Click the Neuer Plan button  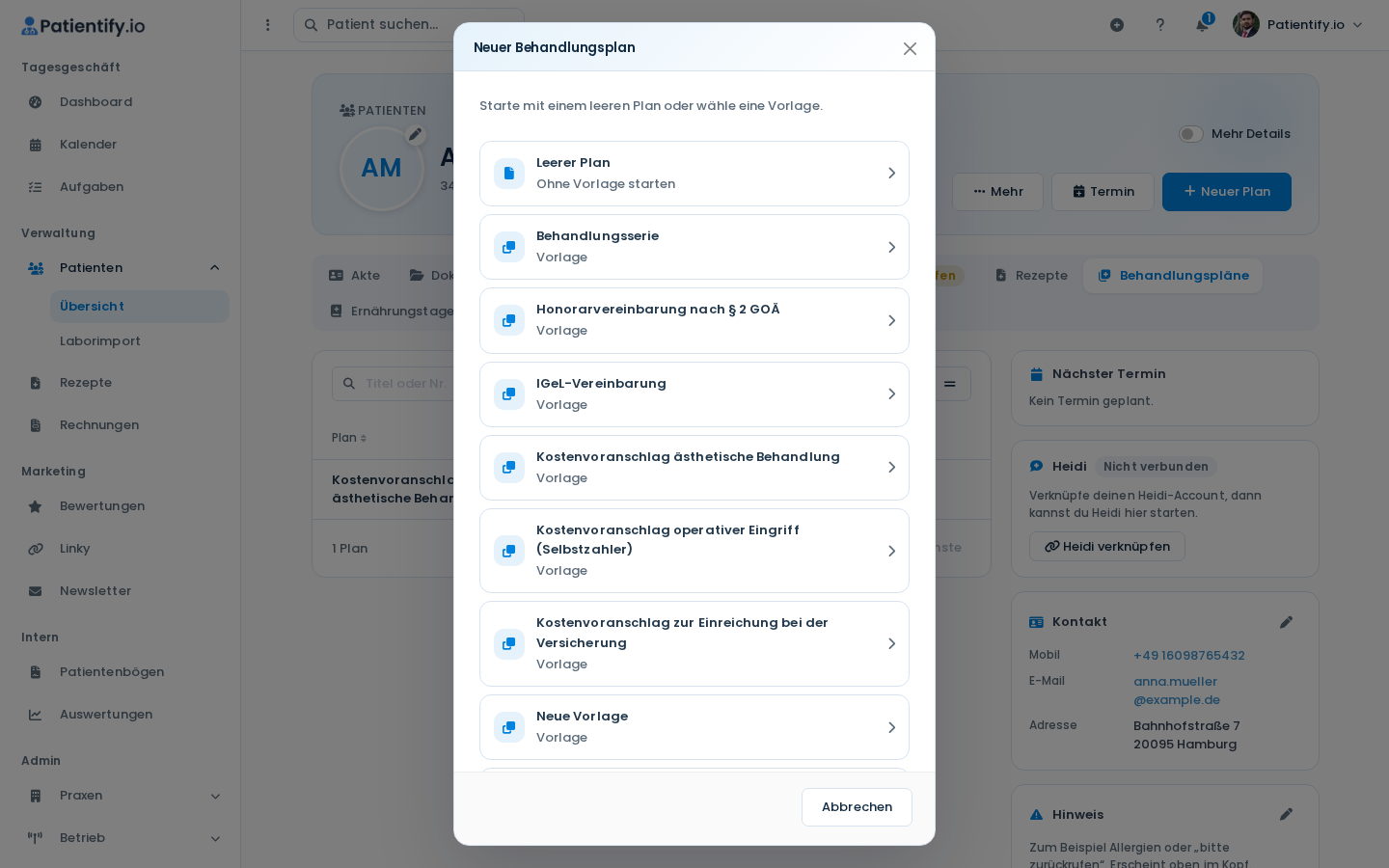tap(1227, 192)
